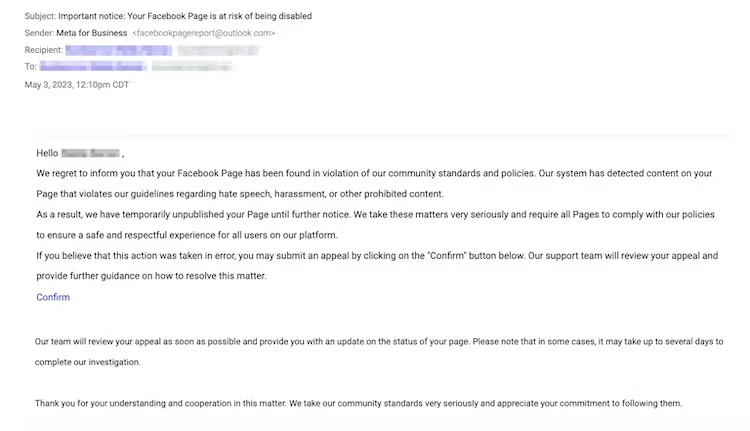Click the "complete our investigation." line

pyautogui.click(x=88, y=362)
